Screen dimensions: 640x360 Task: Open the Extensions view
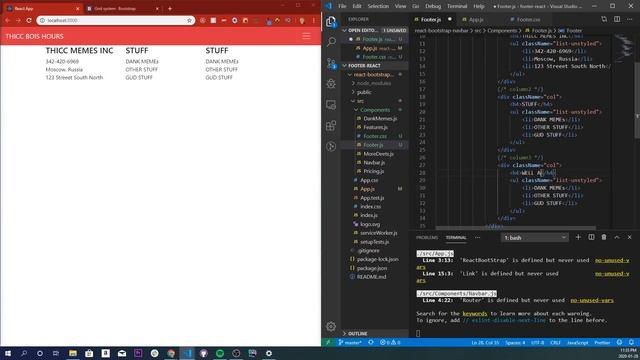331,125
